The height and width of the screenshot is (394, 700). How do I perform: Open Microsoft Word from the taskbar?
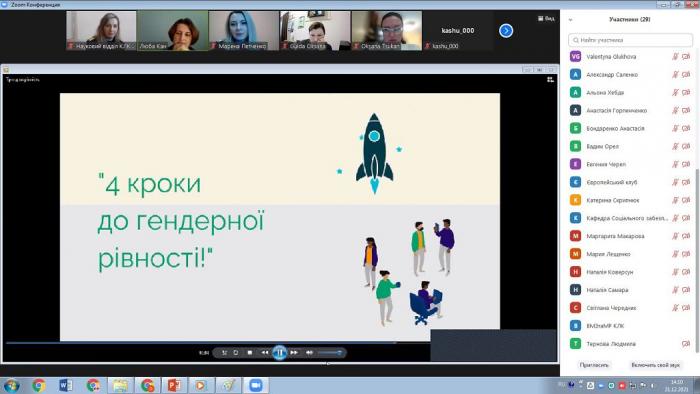click(66, 385)
